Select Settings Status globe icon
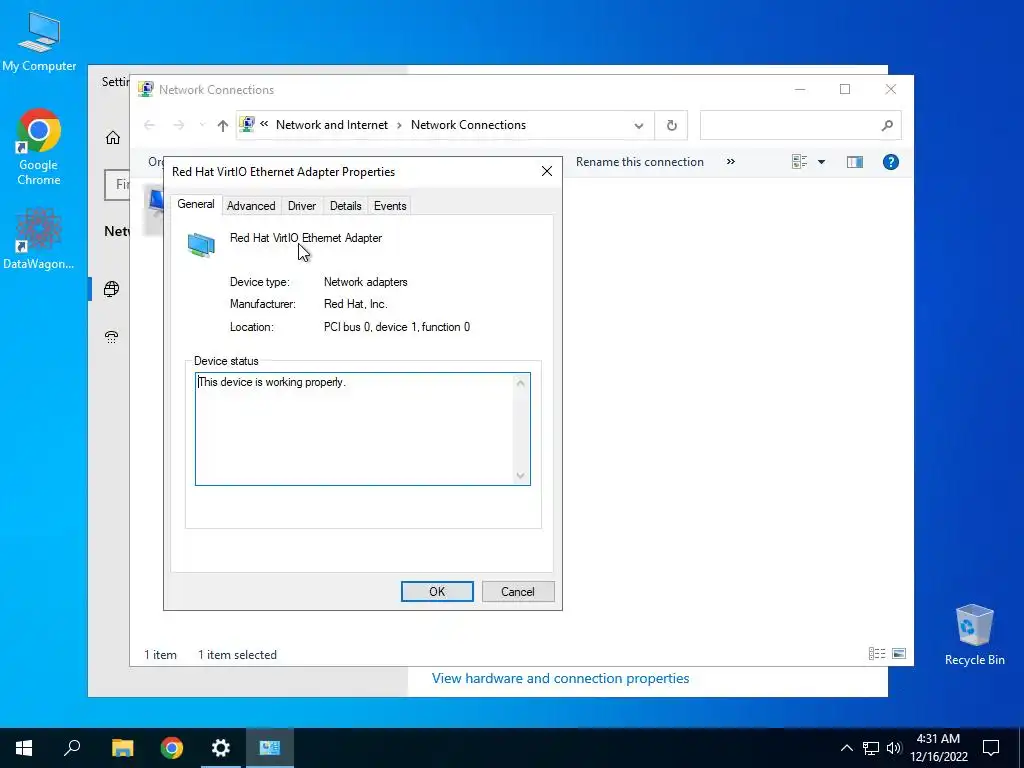The height and width of the screenshot is (768, 1024). click(112, 289)
